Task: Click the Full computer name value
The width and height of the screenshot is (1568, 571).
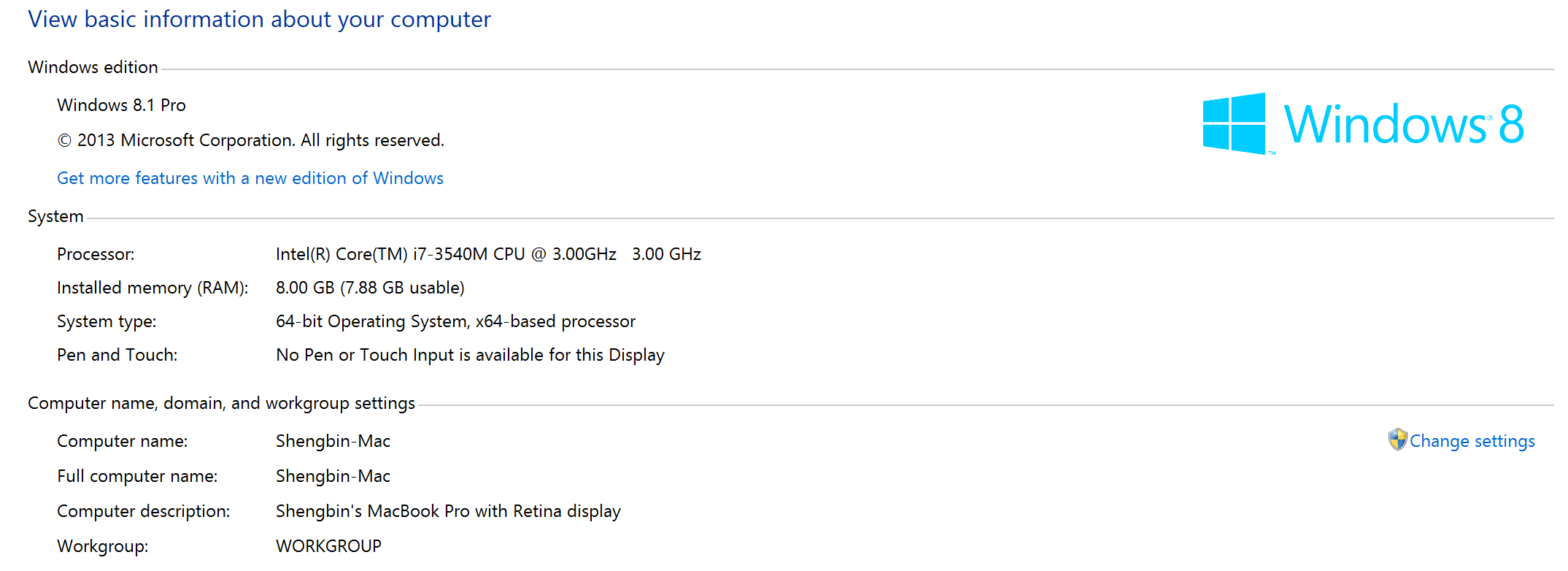Action: [x=333, y=476]
